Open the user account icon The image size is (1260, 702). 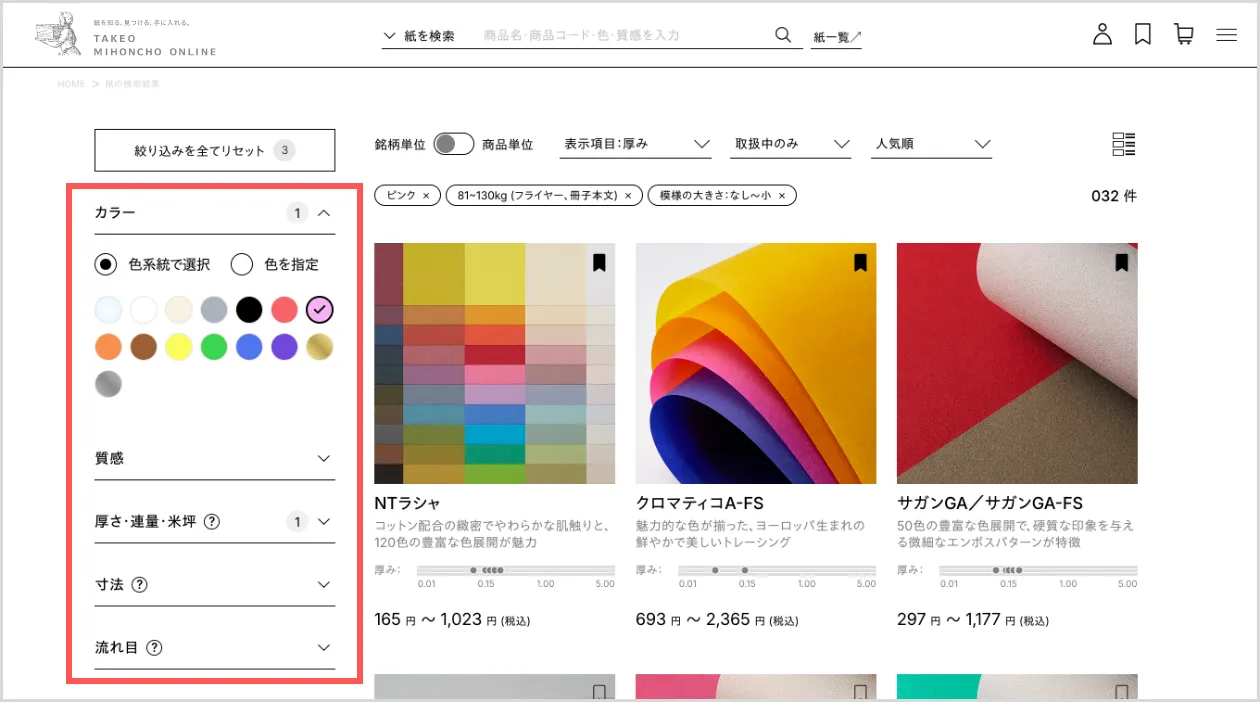click(x=1102, y=35)
